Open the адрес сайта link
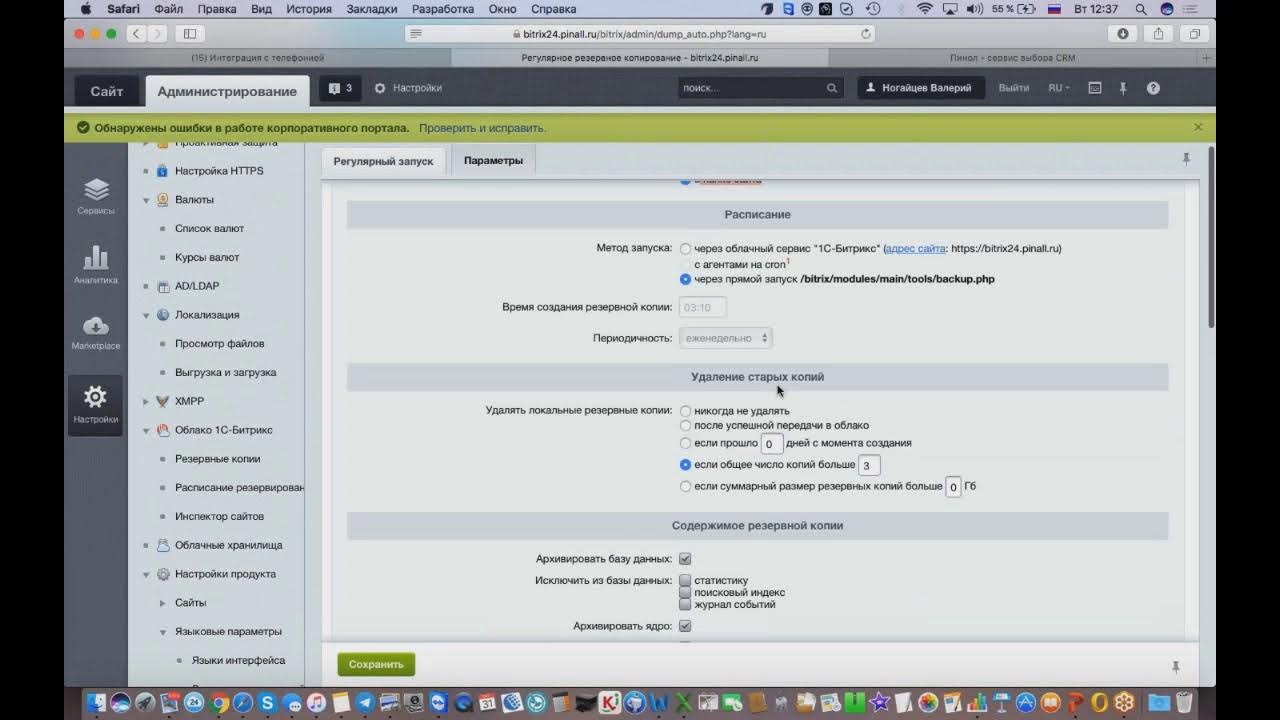 (915, 248)
